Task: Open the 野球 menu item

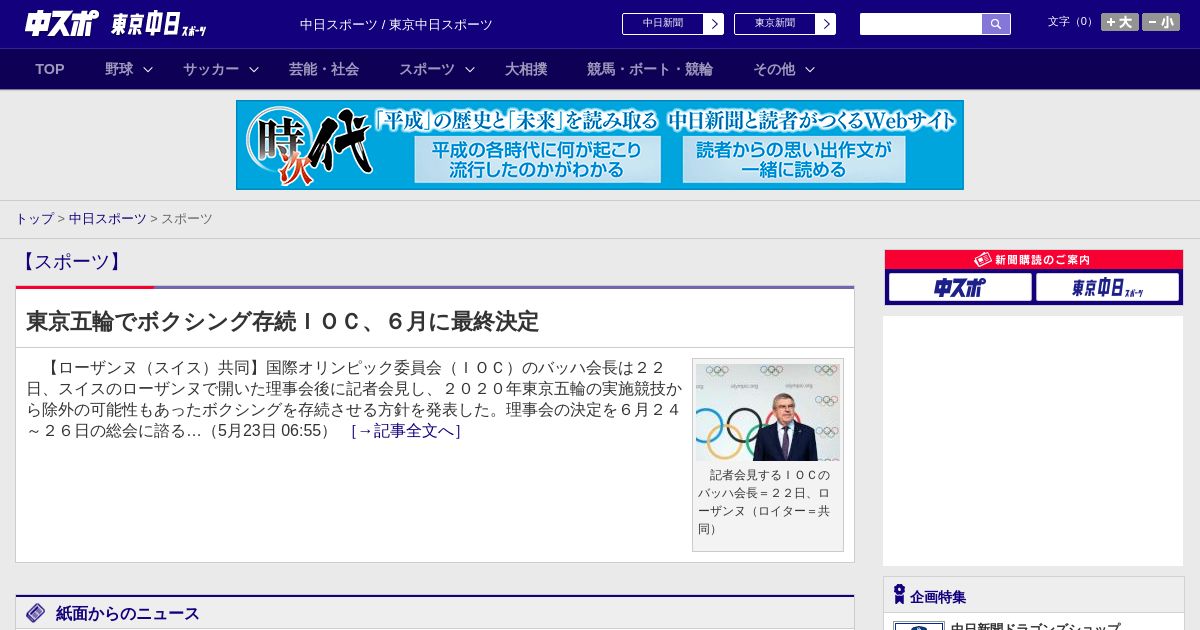Action: (119, 69)
